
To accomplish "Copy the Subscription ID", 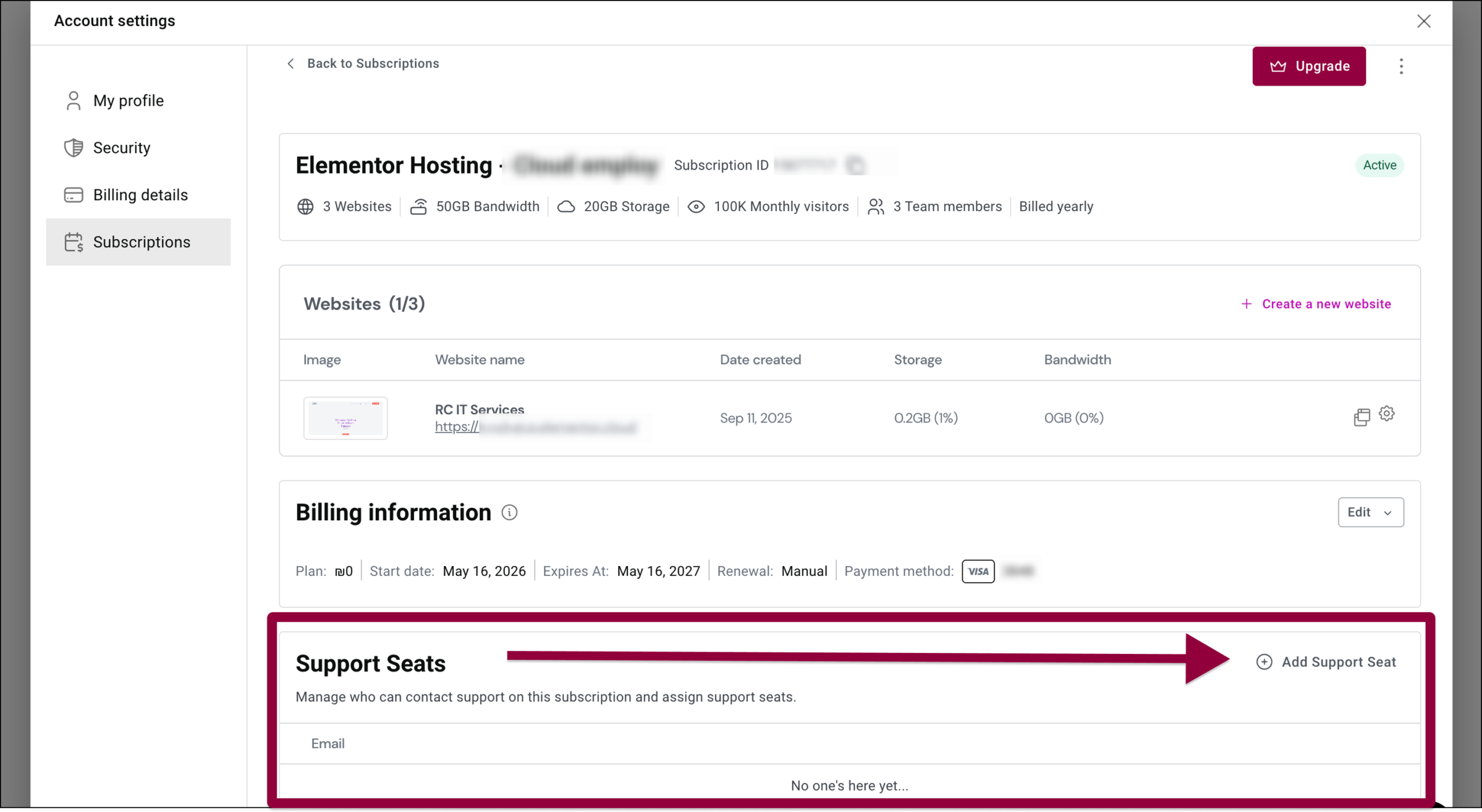I will pos(856,166).
